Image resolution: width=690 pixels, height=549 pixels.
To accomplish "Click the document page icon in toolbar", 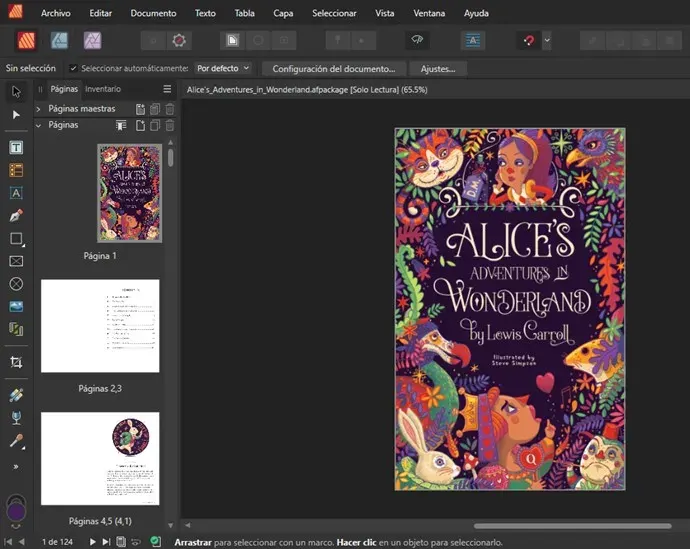I will pos(232,40).
